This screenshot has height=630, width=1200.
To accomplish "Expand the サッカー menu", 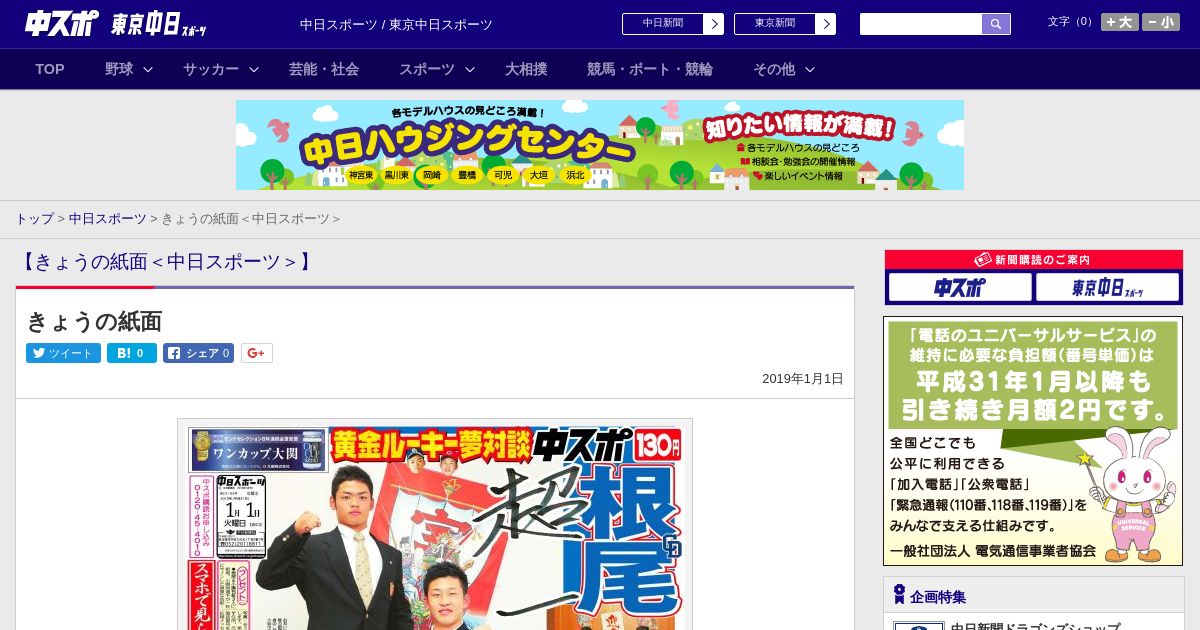I will pos(221,69).
